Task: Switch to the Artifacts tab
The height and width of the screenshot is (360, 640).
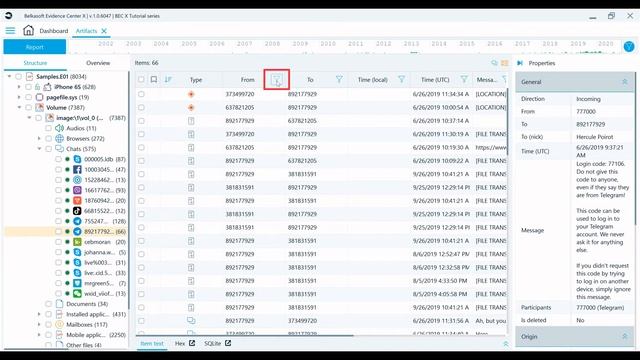Action: 86,31
